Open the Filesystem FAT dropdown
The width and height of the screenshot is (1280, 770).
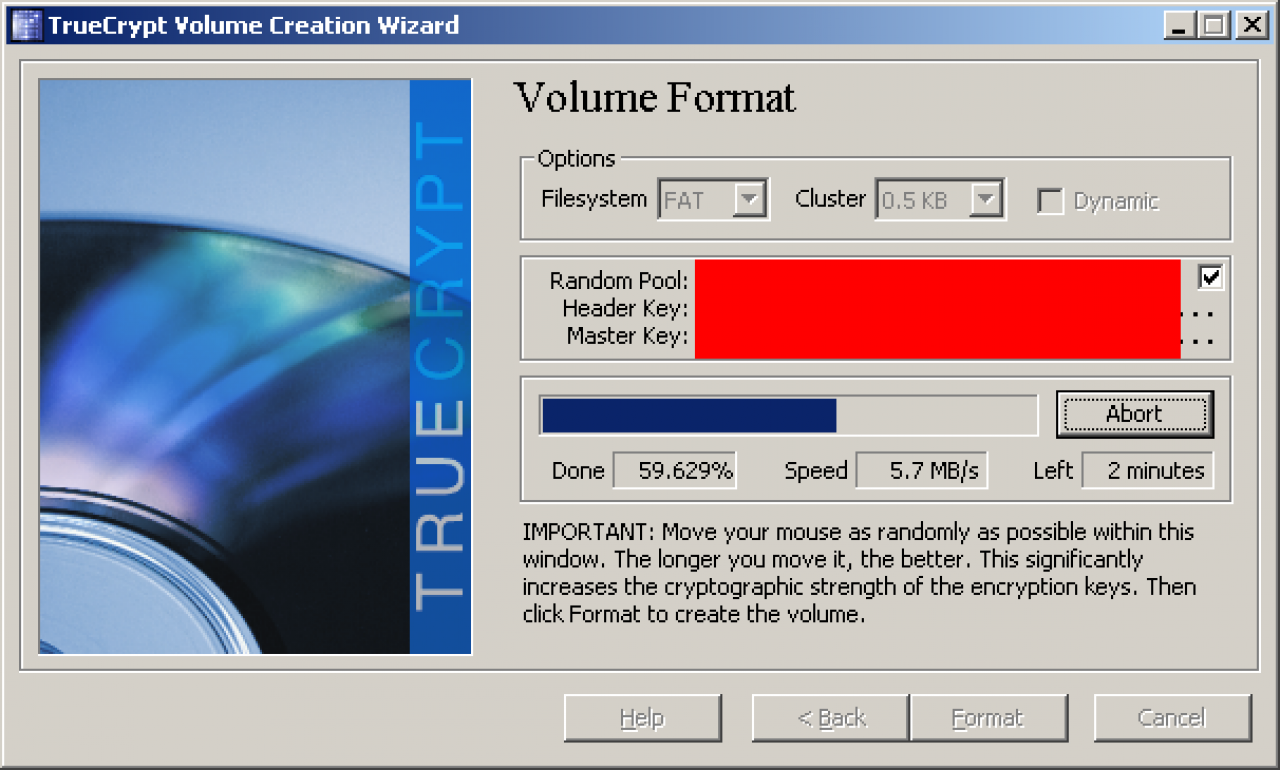tap(713, 200)
